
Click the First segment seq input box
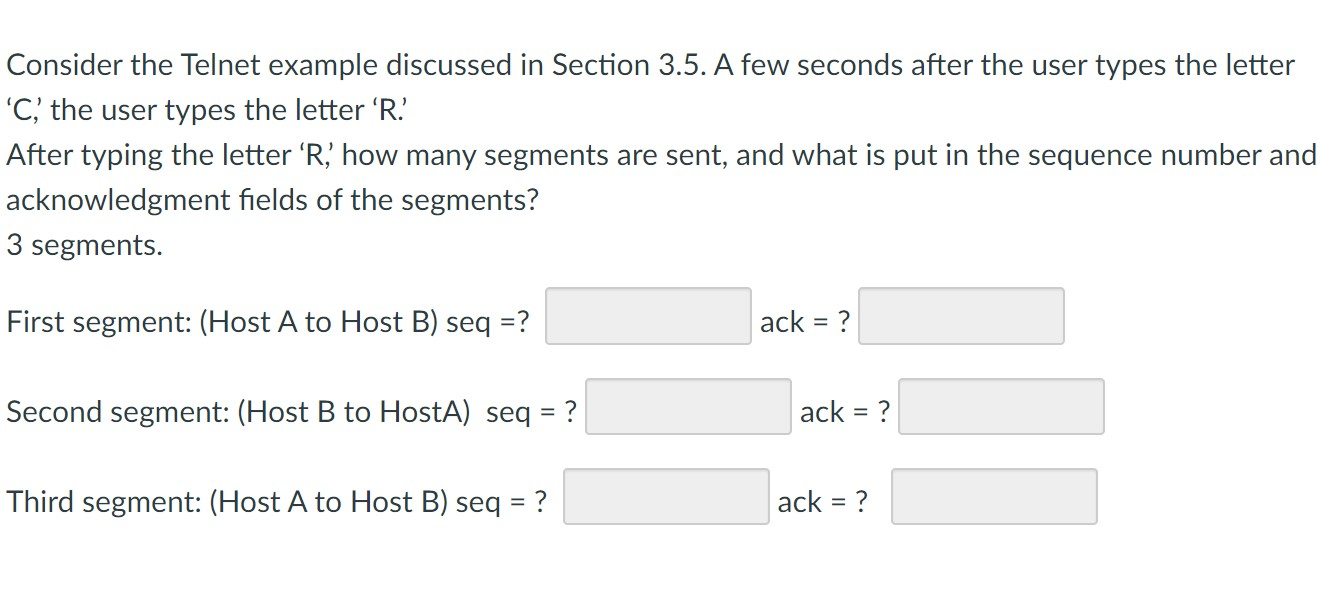[648, 316]
